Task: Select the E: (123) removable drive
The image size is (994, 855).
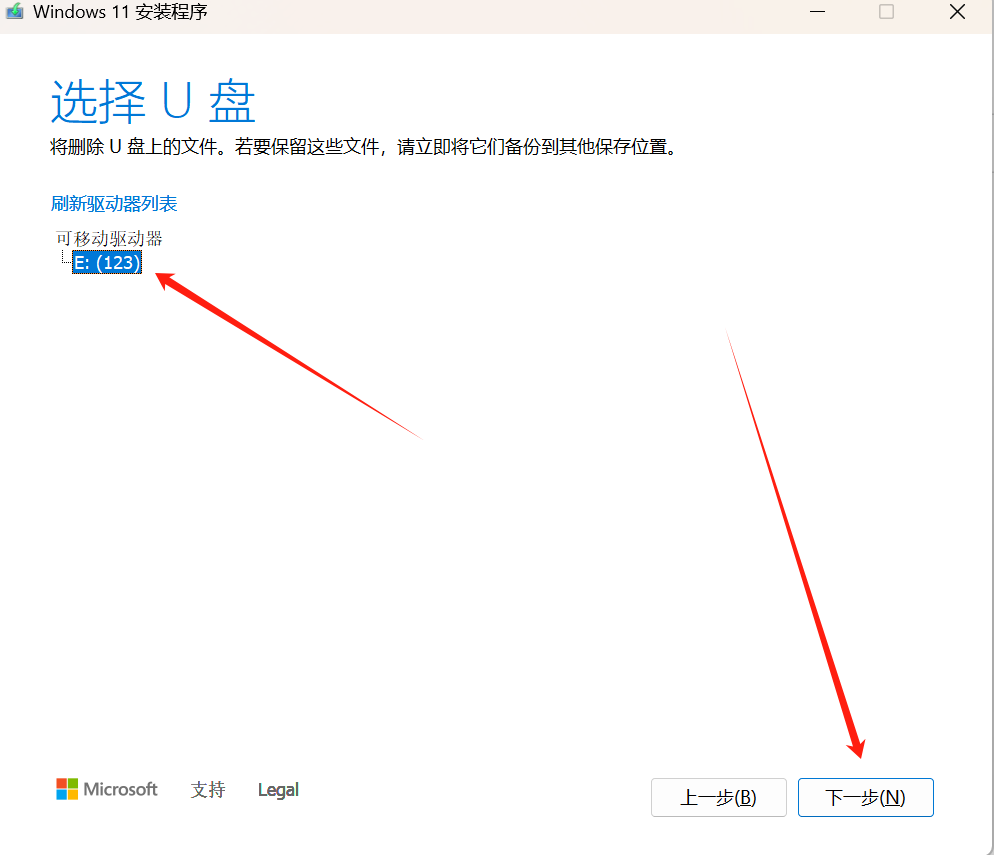Action: (106, 262)
